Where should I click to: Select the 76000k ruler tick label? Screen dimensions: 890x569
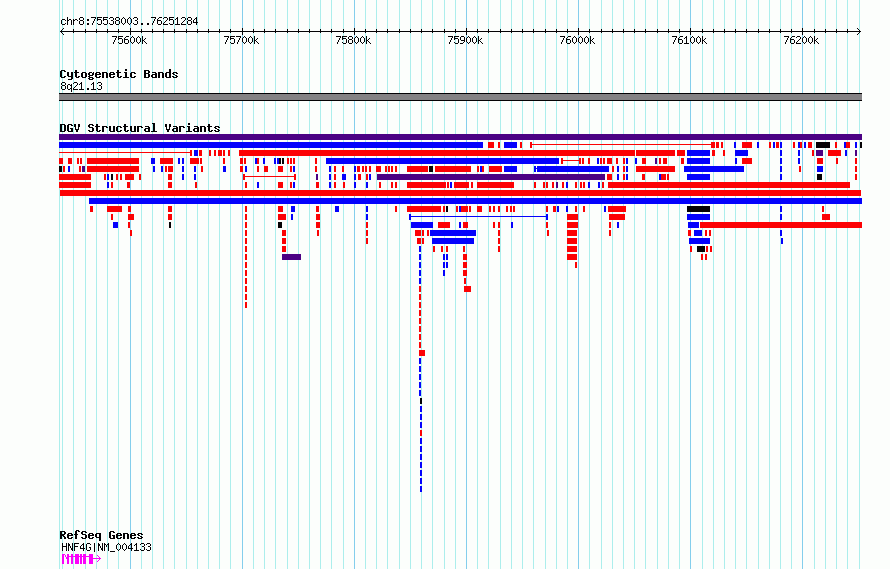coord(577,40)
